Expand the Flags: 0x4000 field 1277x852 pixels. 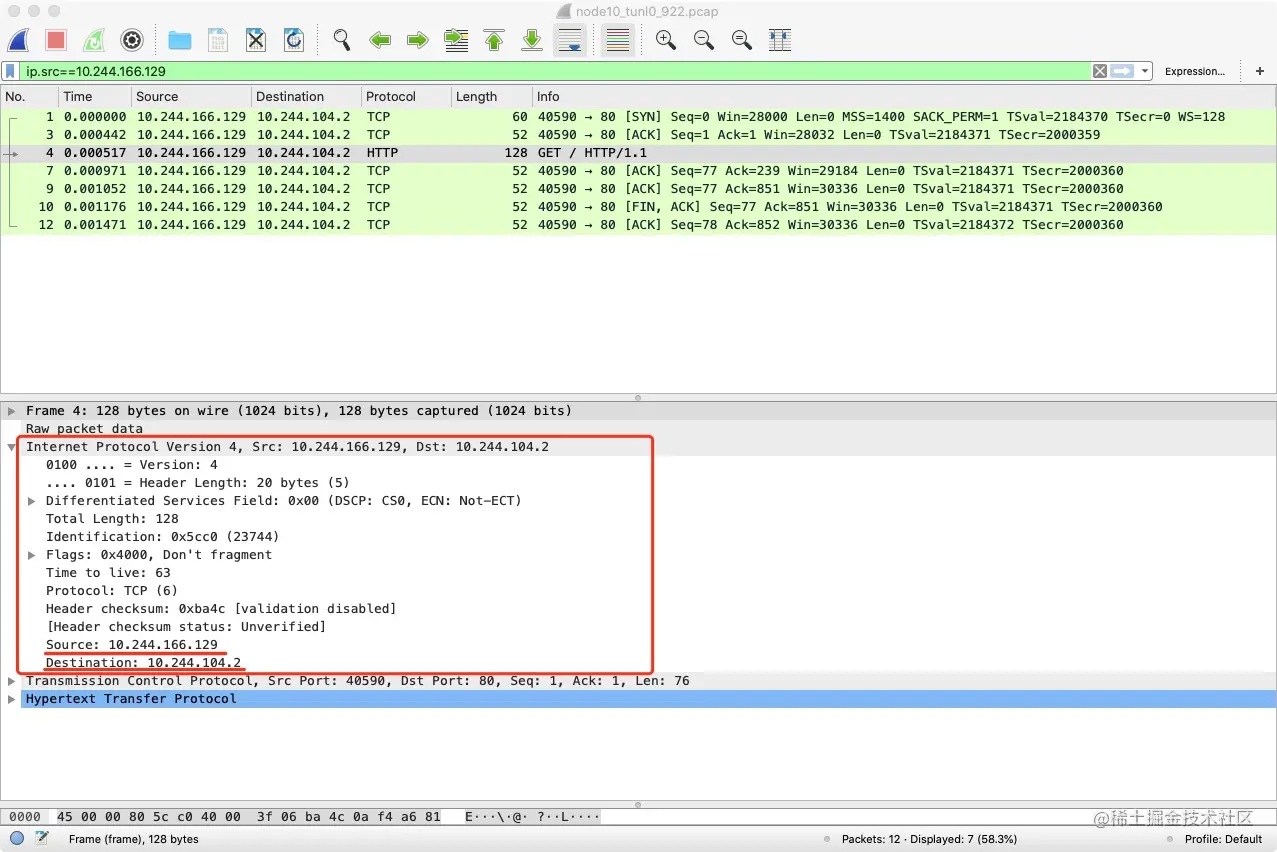coord(32,555)
